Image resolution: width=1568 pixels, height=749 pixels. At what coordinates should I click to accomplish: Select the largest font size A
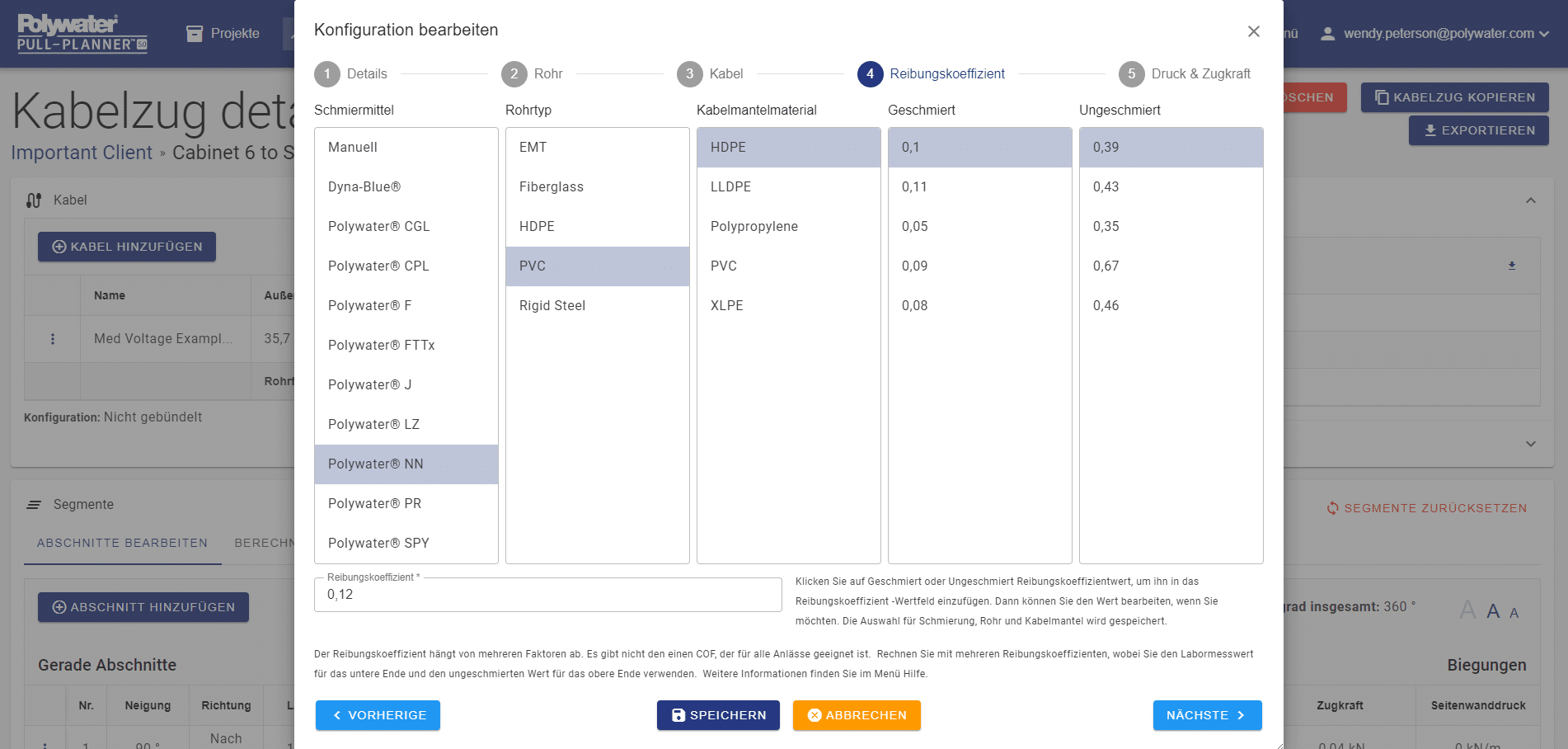pyautogui.click(x=1467, y=610)
